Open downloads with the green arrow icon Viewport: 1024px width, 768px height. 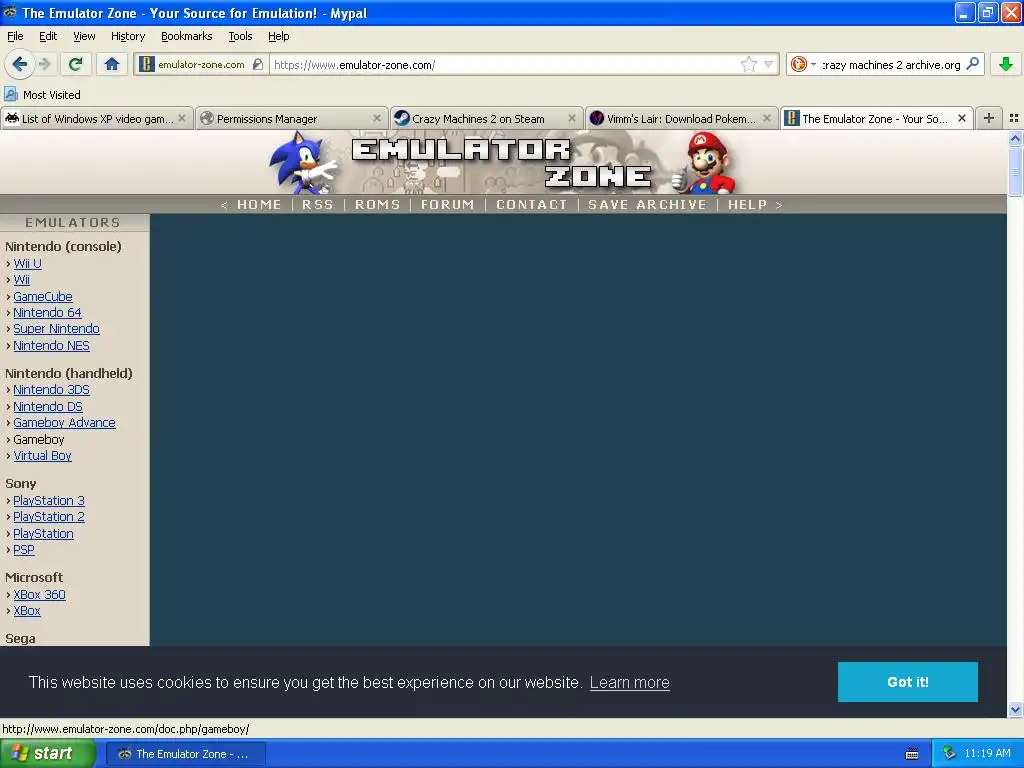tap(1006, 64)
